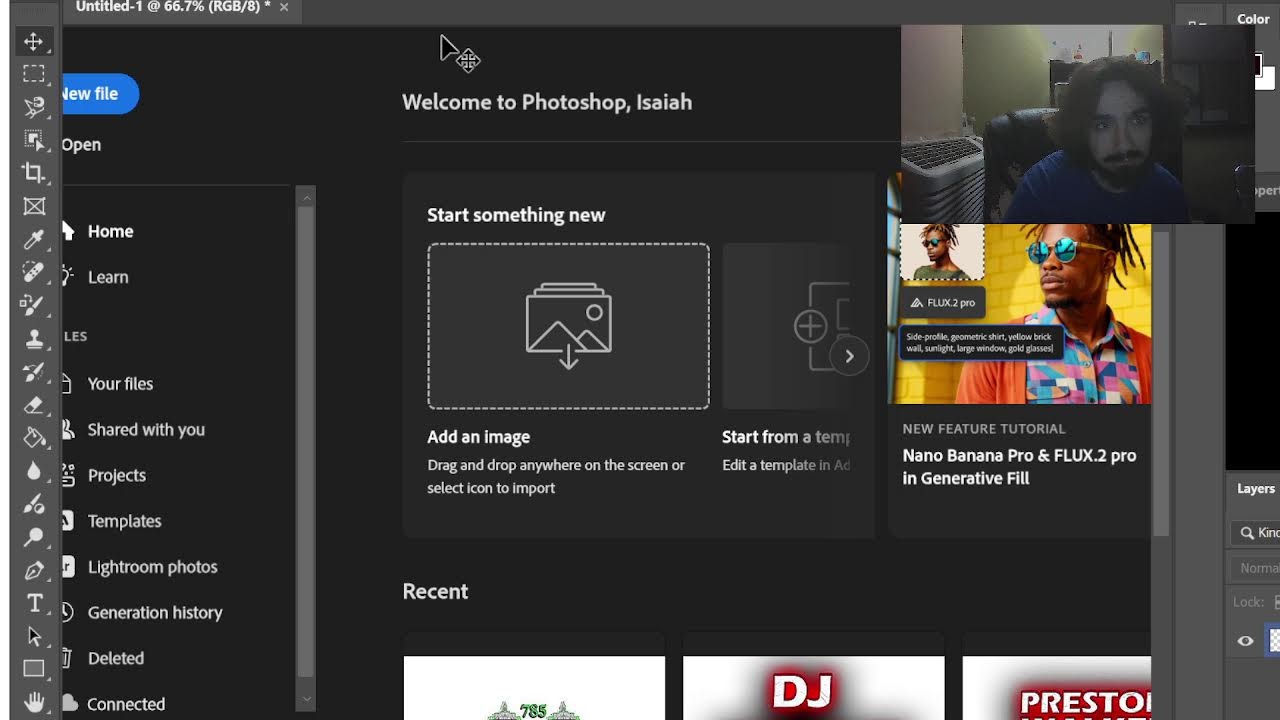
Task: Select the Frame tool
Action: pos(34,206)
